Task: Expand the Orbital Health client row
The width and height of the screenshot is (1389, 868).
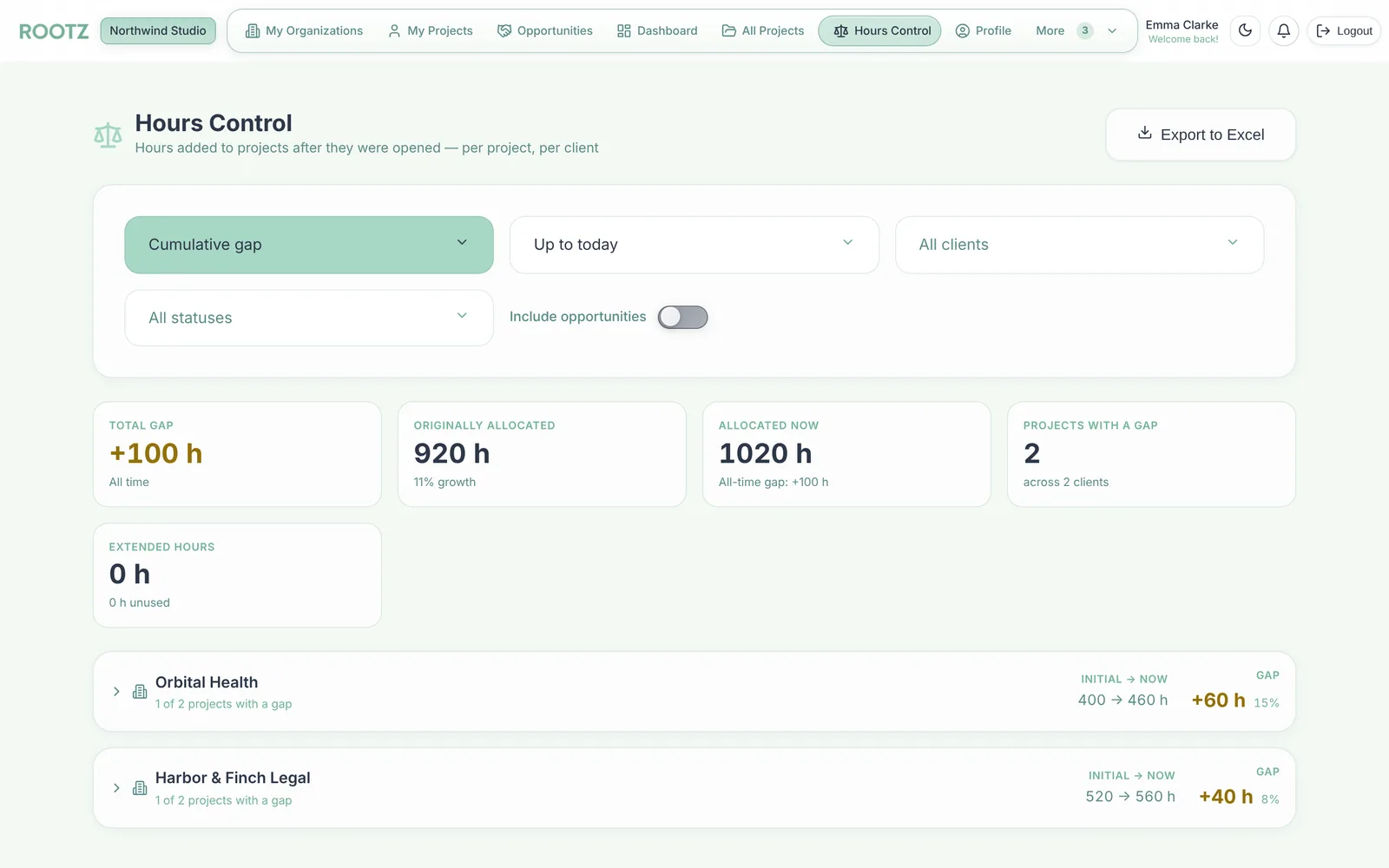Action: point(116,692)
